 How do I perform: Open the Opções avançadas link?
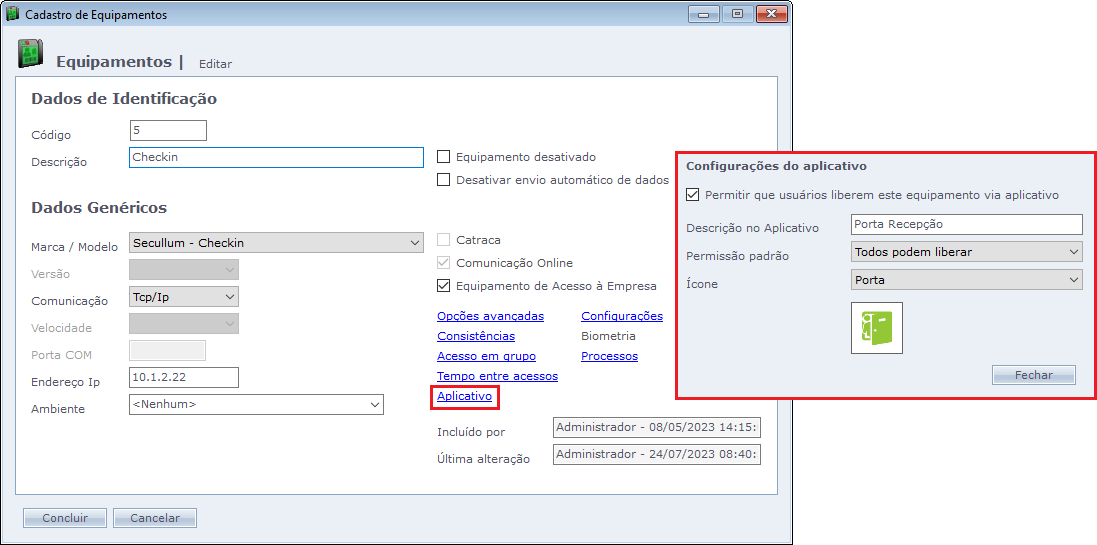[490, 316]
